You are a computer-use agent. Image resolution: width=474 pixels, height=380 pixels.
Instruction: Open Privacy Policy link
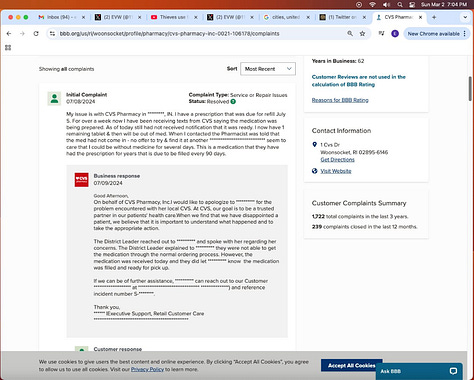pos(147,369)
